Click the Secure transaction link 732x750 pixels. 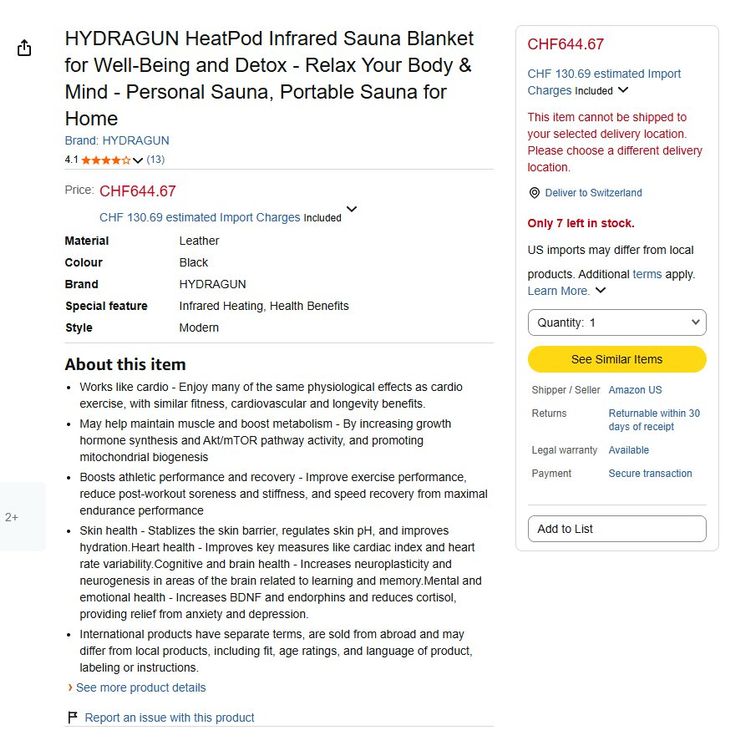(x=650, y=473)
